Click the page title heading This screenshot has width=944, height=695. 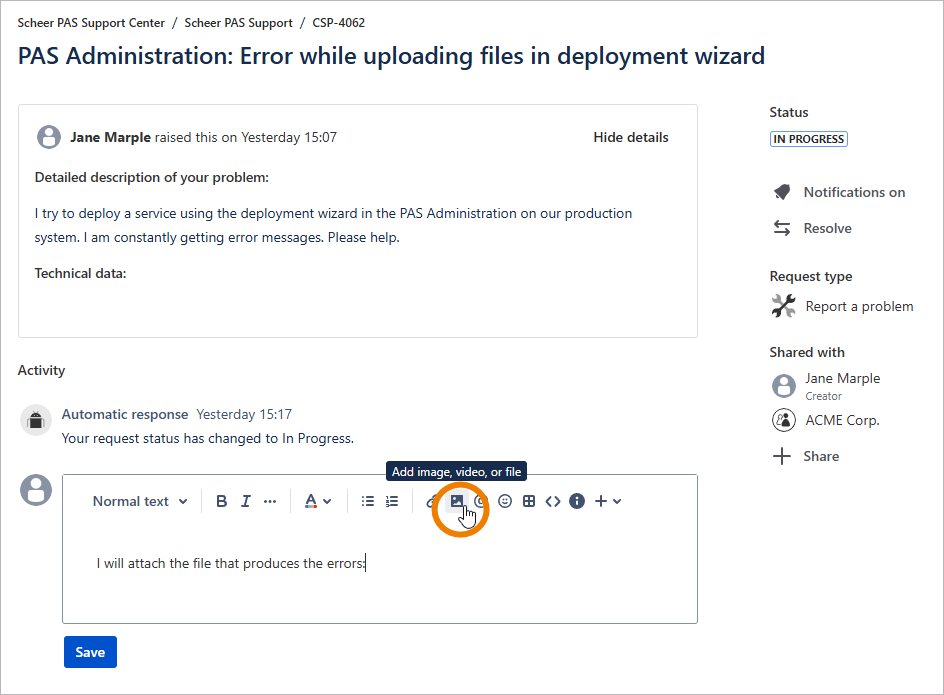[x=391, y=56]
